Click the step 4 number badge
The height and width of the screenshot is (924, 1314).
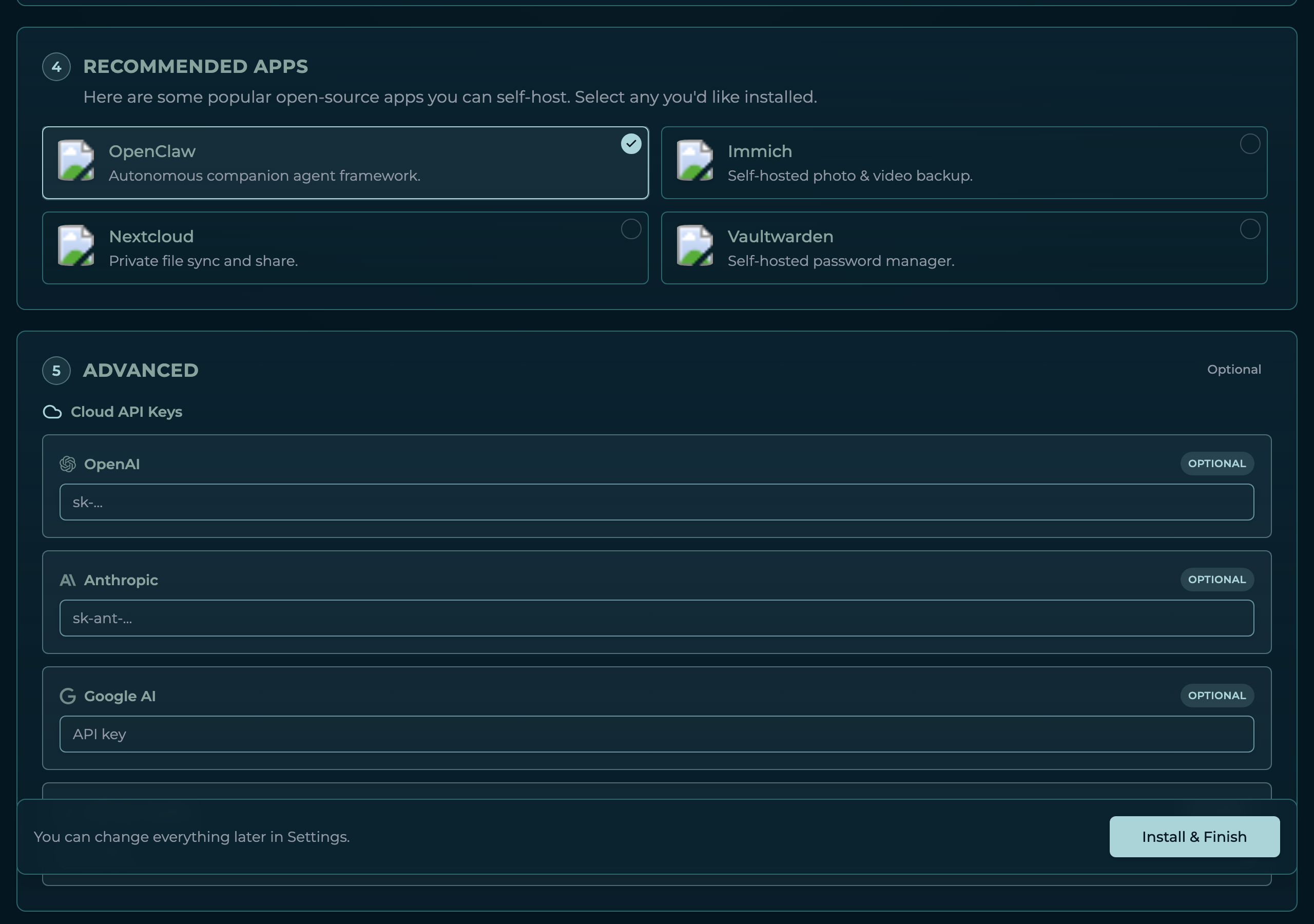click(x=56, y=67)
